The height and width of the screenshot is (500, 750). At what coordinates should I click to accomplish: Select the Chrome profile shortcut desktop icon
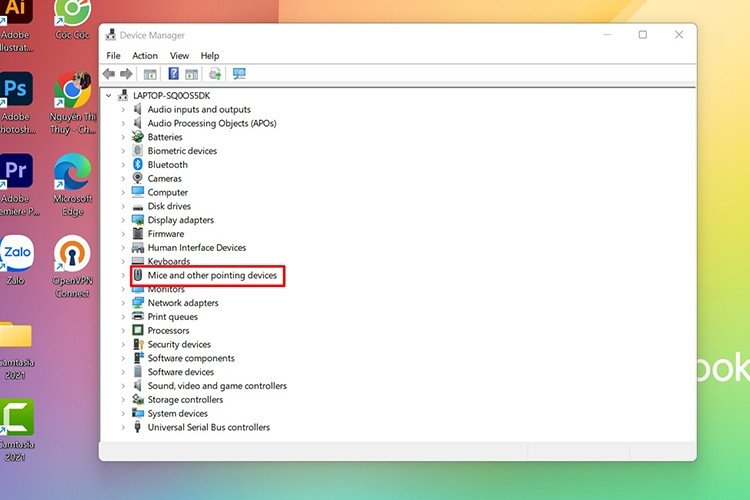pos(73,89)
